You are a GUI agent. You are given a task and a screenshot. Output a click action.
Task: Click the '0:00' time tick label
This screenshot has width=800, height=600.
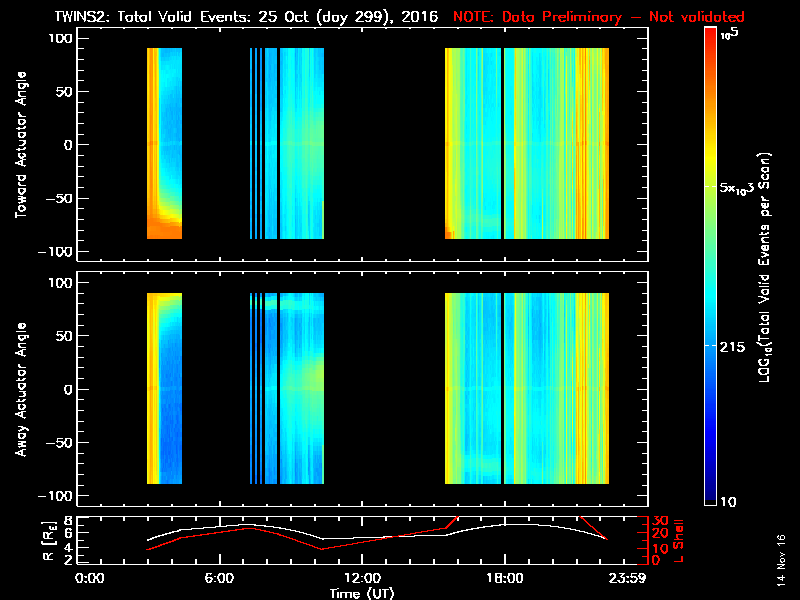coord(90,578)
